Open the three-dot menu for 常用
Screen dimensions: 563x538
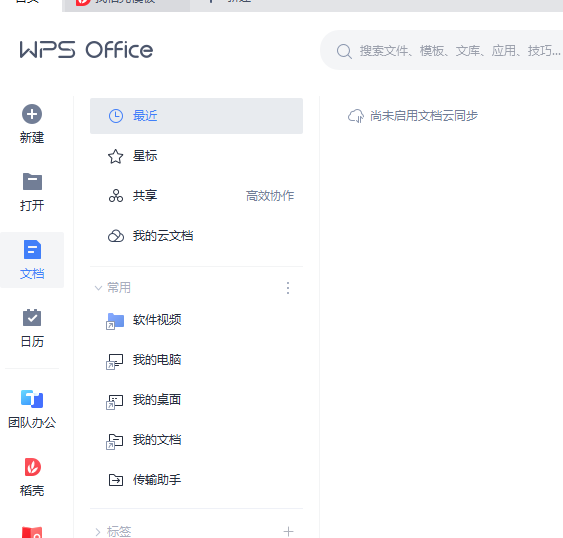click(288, 288)
